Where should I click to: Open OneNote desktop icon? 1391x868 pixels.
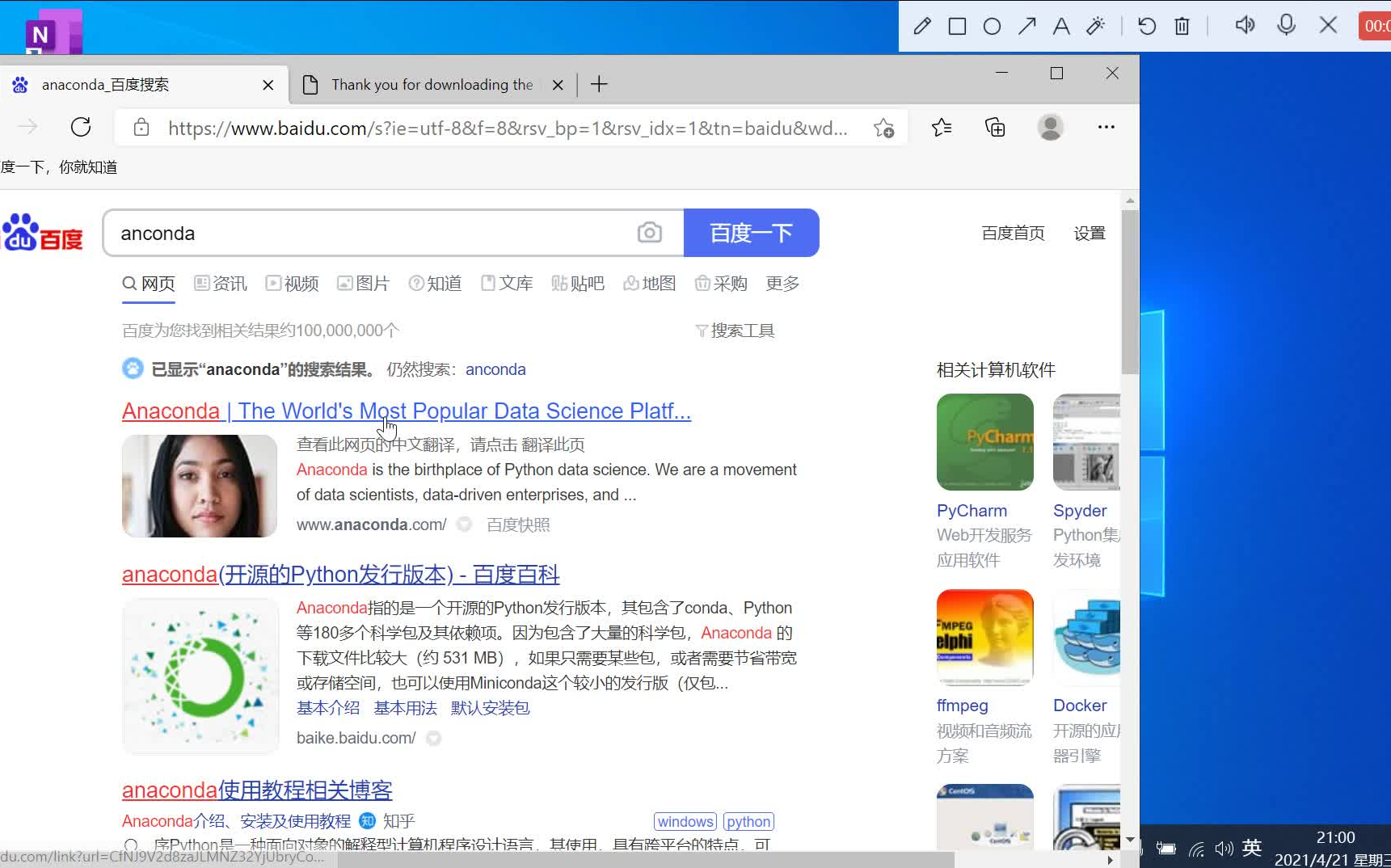[x=53, y=32]
